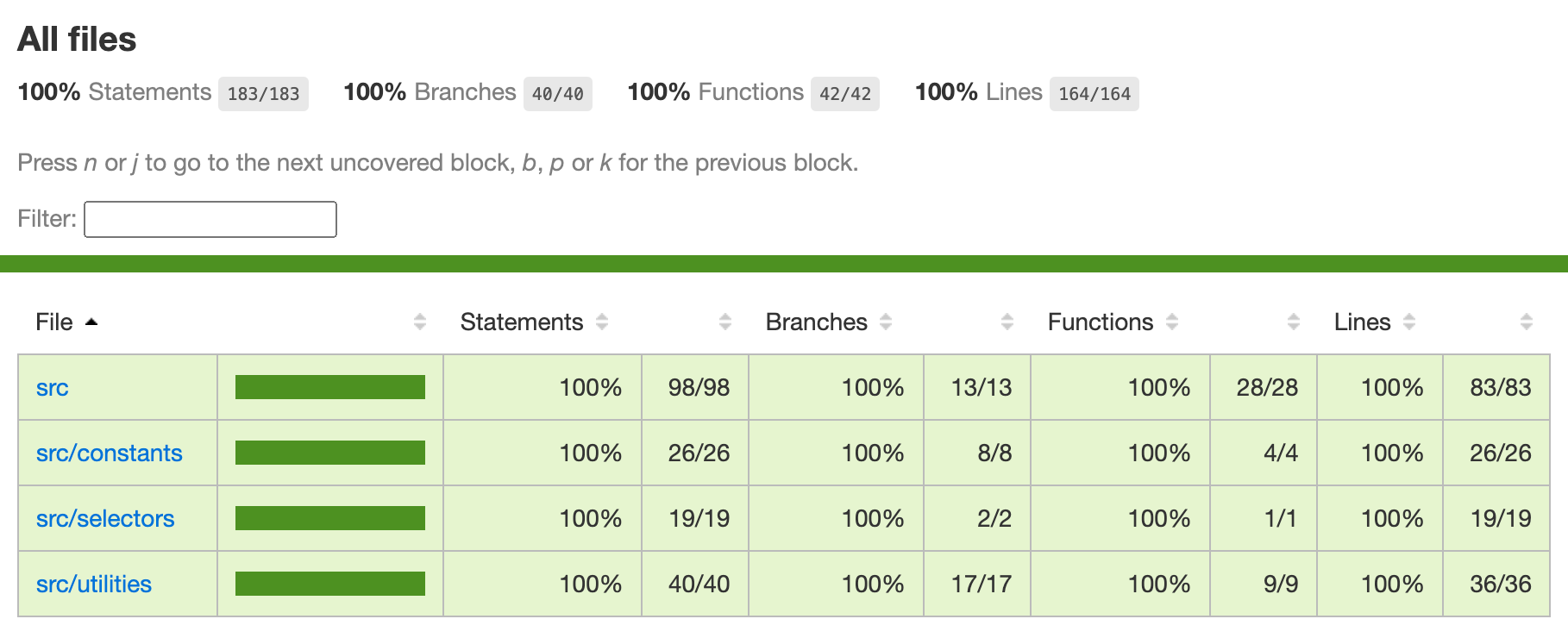The image size is (1568, 644).
Task: Focus the Filter text input
Action: [x=210, y=219]
